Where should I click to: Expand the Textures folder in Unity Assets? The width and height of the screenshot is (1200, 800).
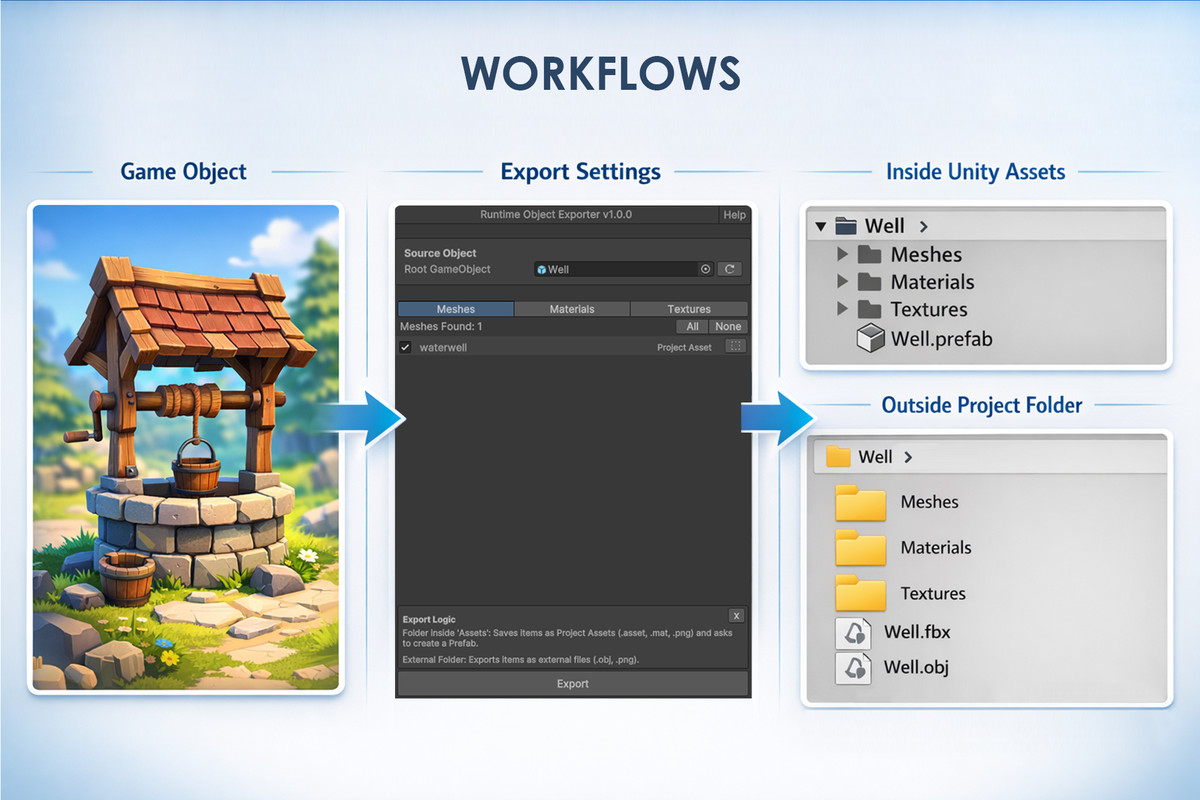pyautogui.click(x=843, y=309)
